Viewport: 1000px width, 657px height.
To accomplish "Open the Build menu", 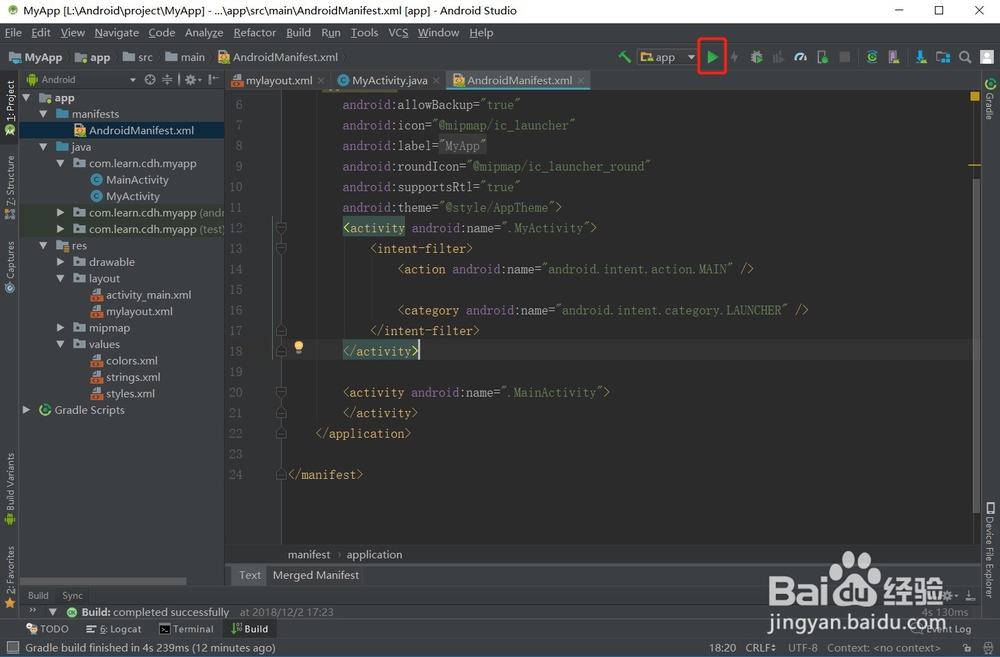I will pyautogui.click(x=298, y=33).
